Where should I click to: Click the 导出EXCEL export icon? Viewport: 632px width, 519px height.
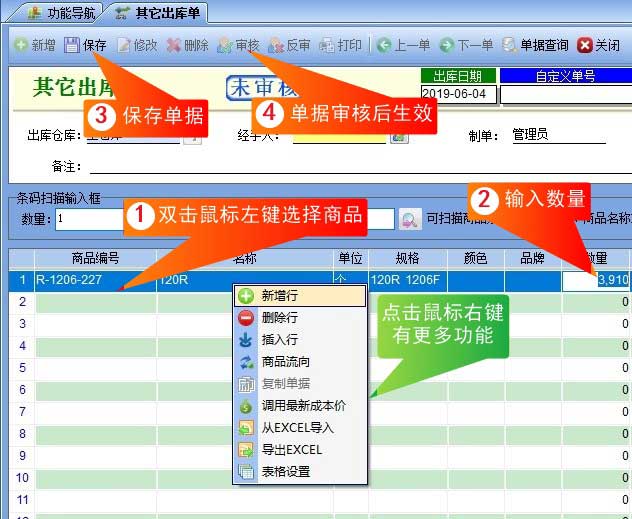tap(245, 450)
